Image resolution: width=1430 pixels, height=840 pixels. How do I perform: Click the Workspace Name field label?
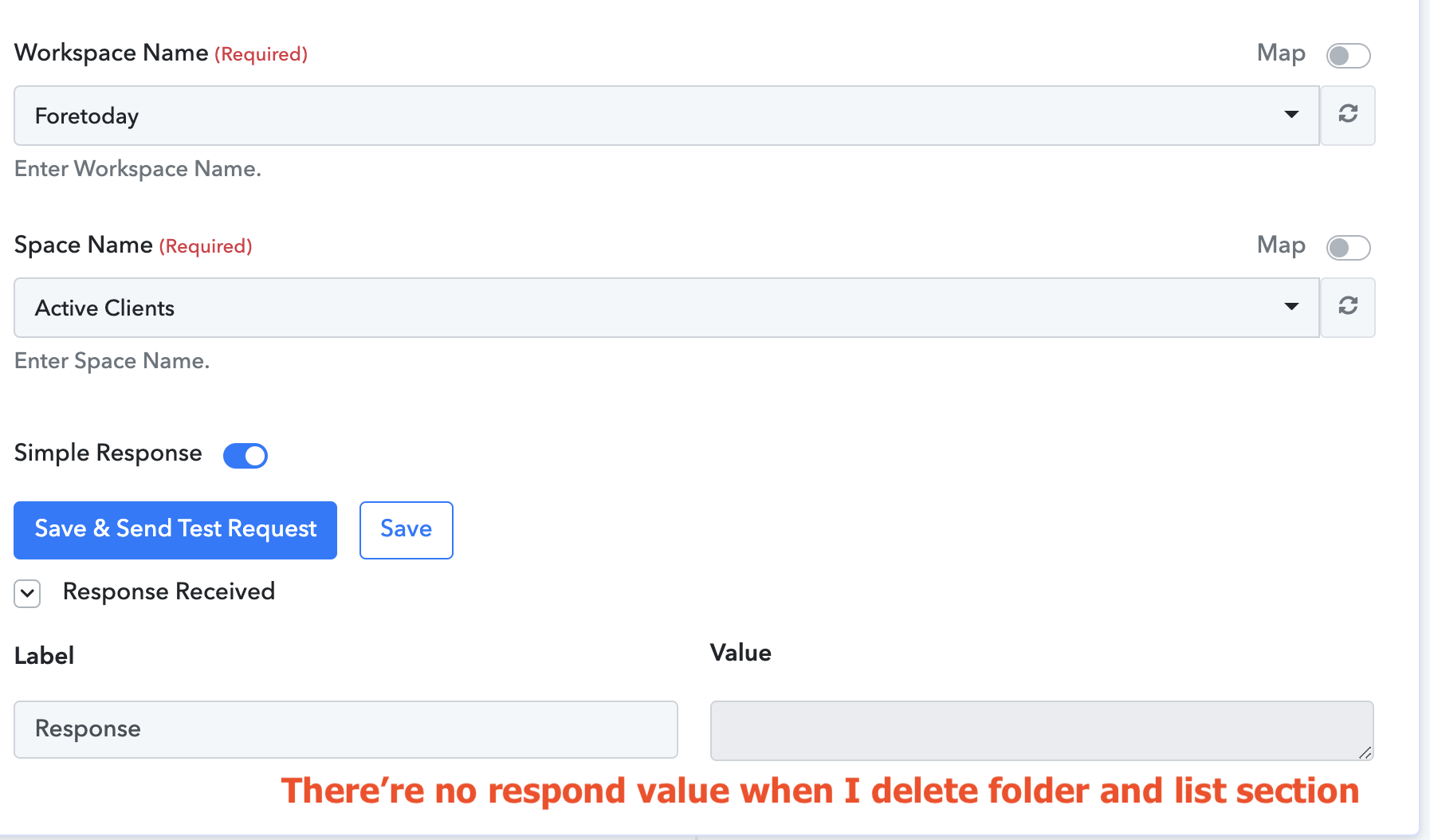tap(112, 53)
